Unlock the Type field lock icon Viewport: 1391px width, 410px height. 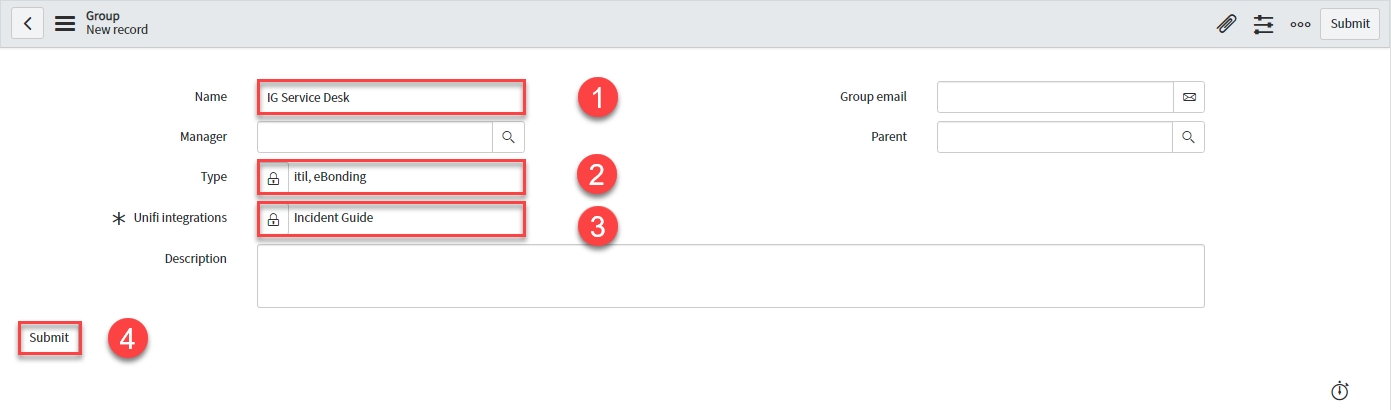coord(273,178)
